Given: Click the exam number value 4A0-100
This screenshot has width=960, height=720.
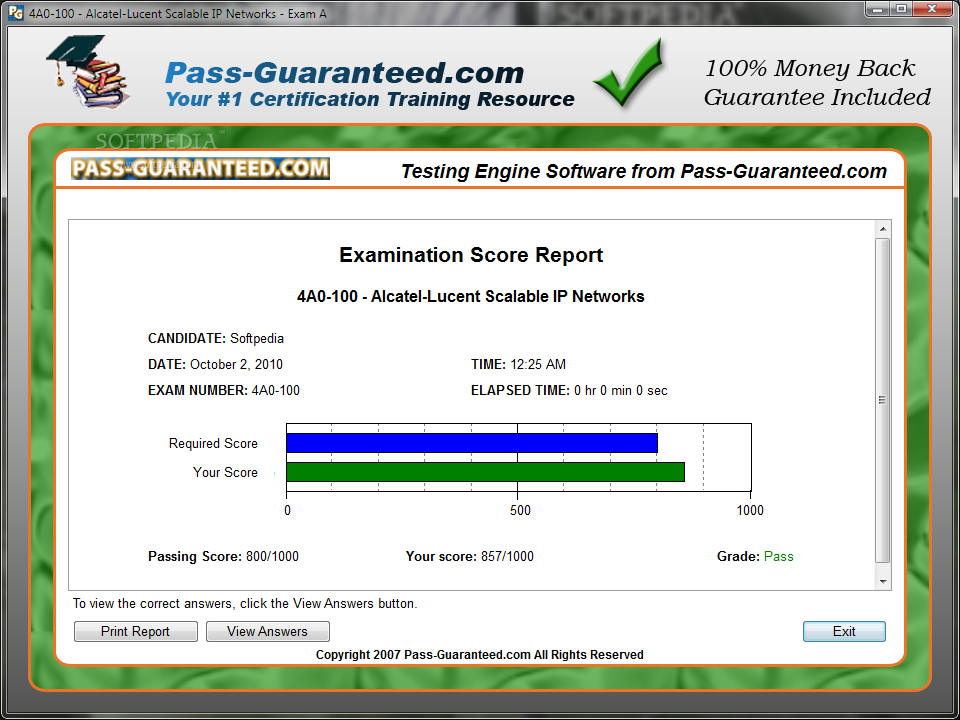Looking at the screenshot, I should point(276,391).
